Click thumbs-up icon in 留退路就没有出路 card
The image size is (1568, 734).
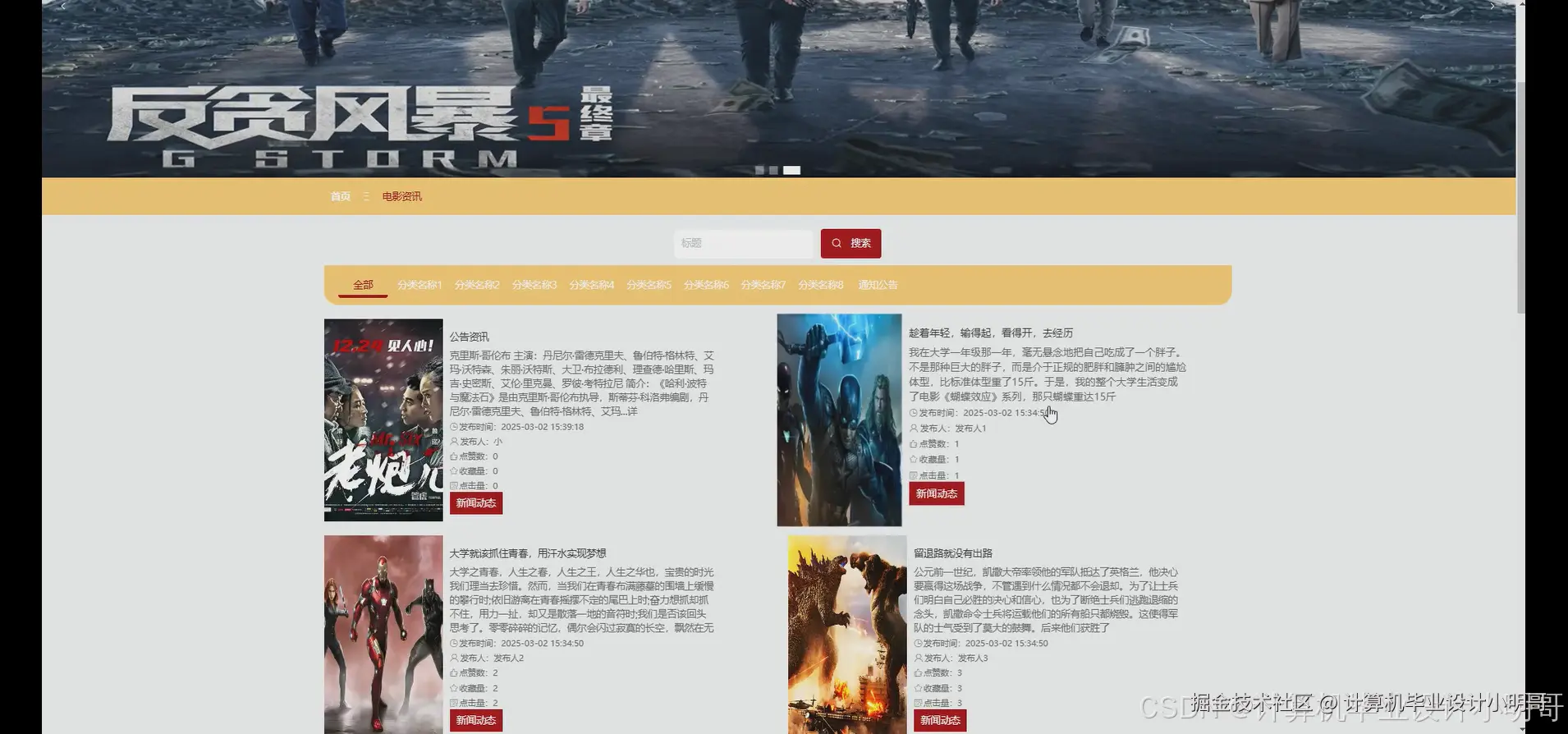[919, 673]
